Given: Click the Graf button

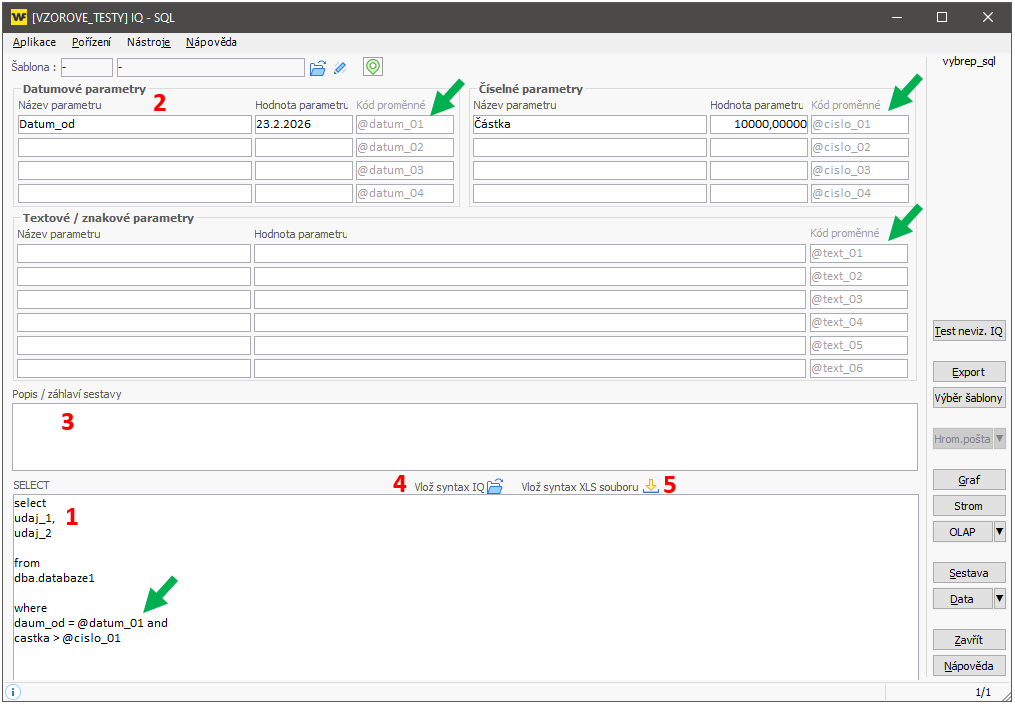Looking at the screenshot, I should (x=968, y=480).
